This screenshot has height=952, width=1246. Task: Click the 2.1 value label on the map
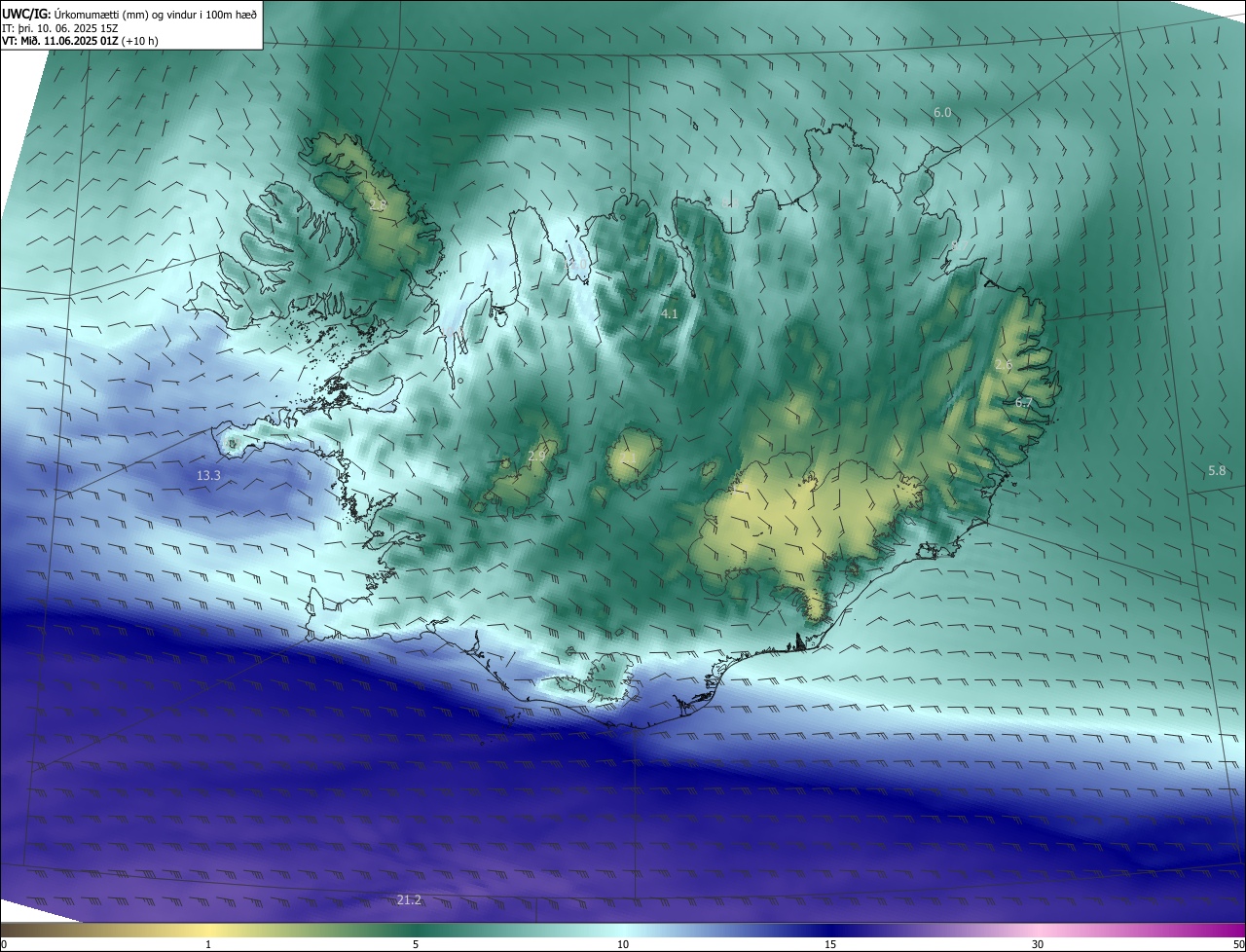pyautogui.click(x=629, y=458)
